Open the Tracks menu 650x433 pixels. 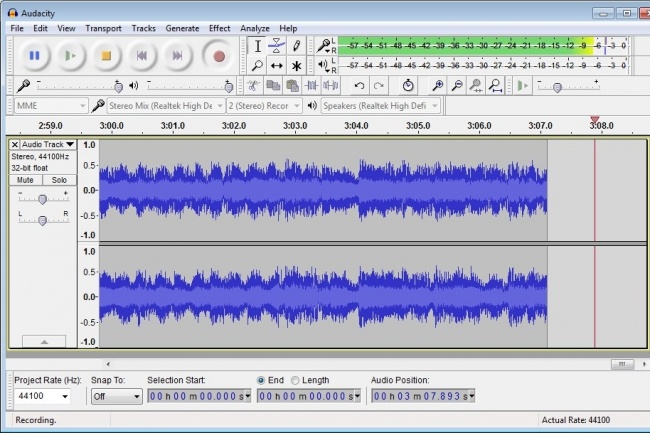[143, 28]
